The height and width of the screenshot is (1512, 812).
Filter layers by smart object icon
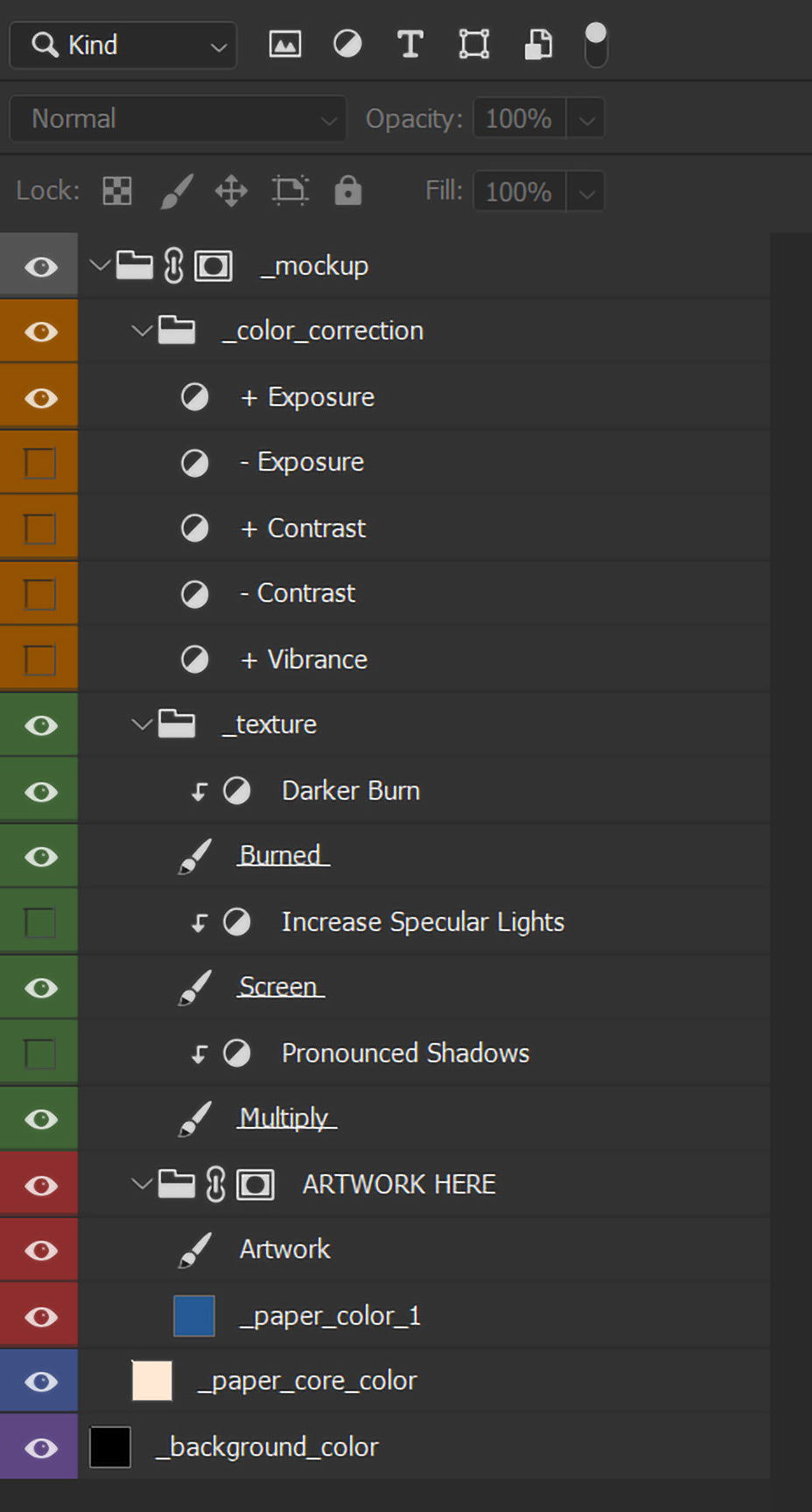coord(538,44)
